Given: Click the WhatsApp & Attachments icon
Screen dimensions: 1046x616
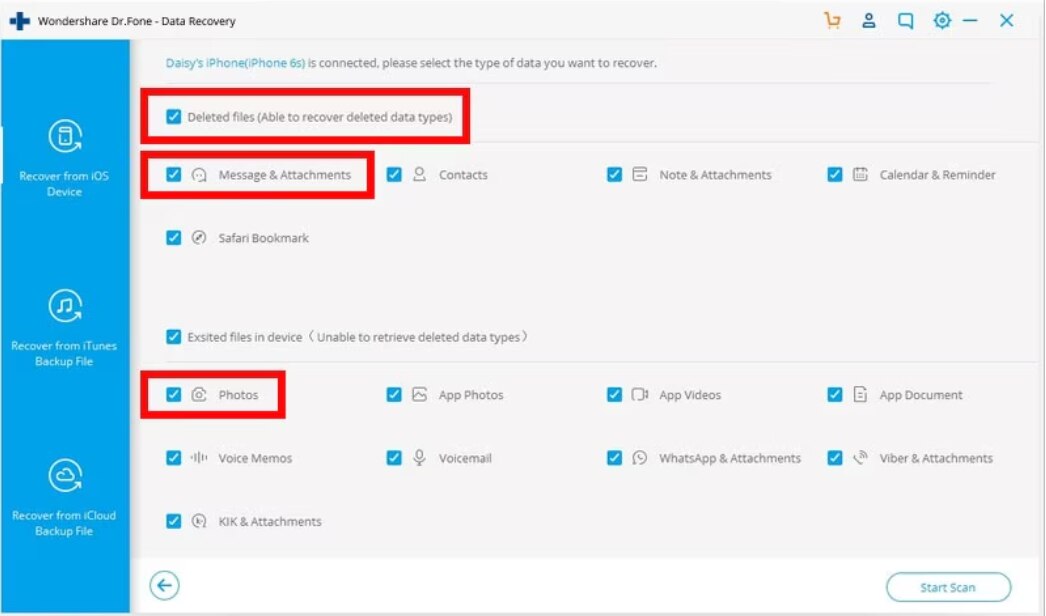Looking at the screenshot, I should pos(640,458).
